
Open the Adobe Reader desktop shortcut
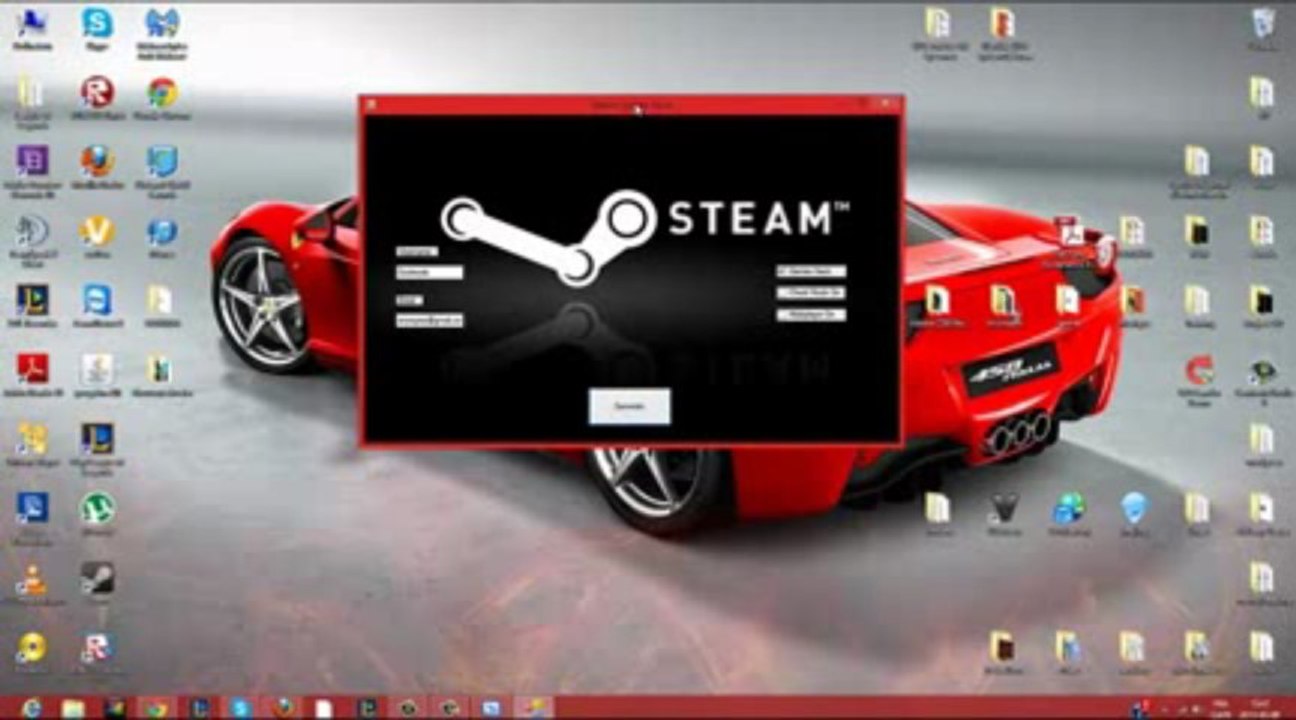pyautogui.click(x=32, y=368)
